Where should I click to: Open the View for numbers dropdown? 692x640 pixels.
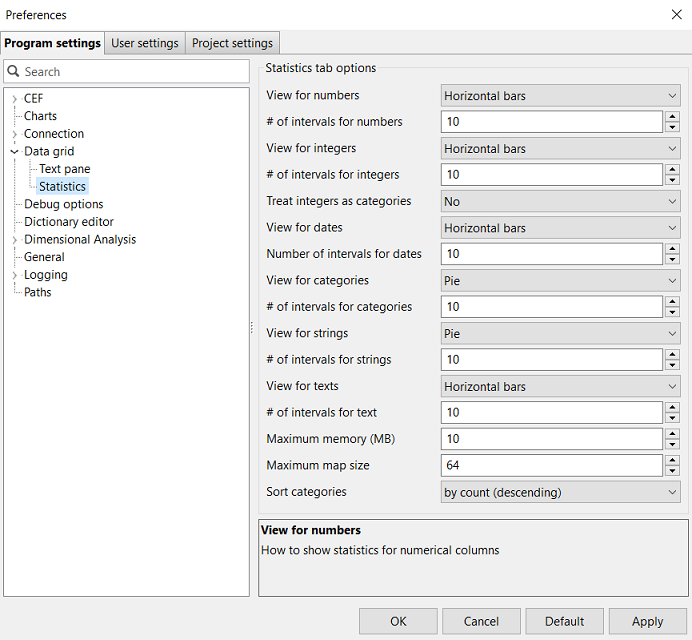click(560, 96)
